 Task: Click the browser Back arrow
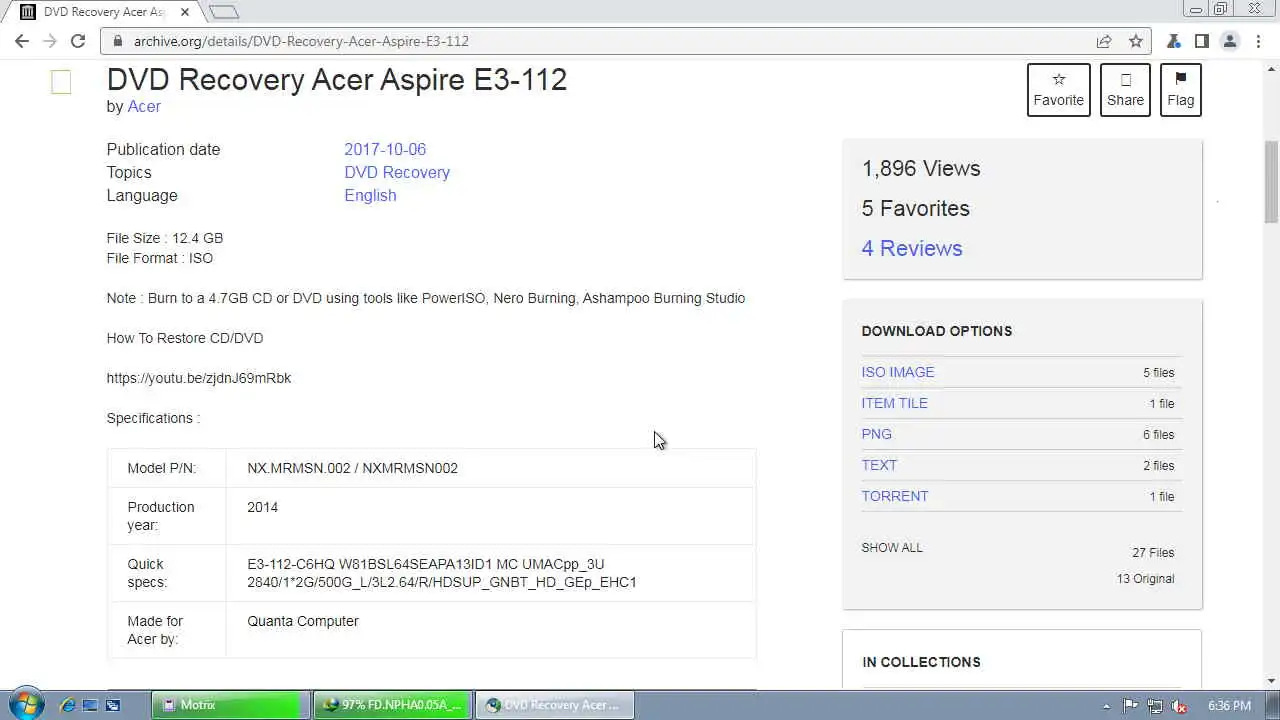(x=22, y=41)
